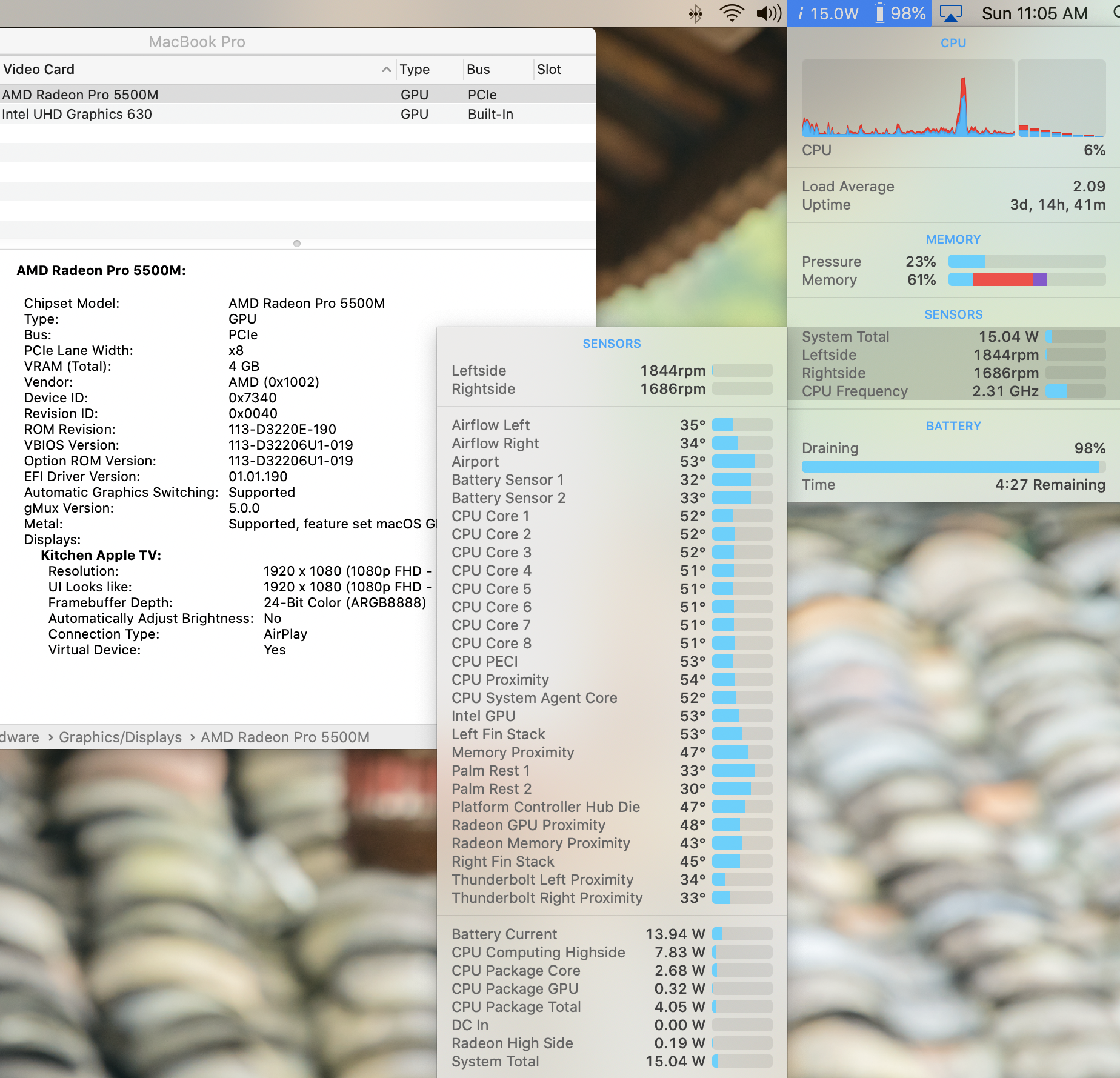Image resolution: width=1120 pixels, height=1078 pixels.
Task: Open the AirPlay display menu bar icon
Action: coord(950,13)
